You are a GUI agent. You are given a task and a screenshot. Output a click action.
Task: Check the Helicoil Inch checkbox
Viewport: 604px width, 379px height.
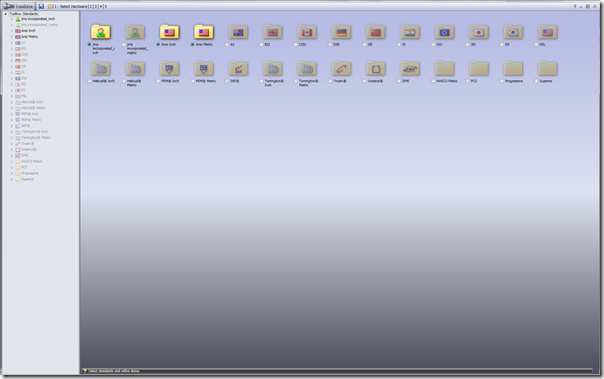click(89, 81)
